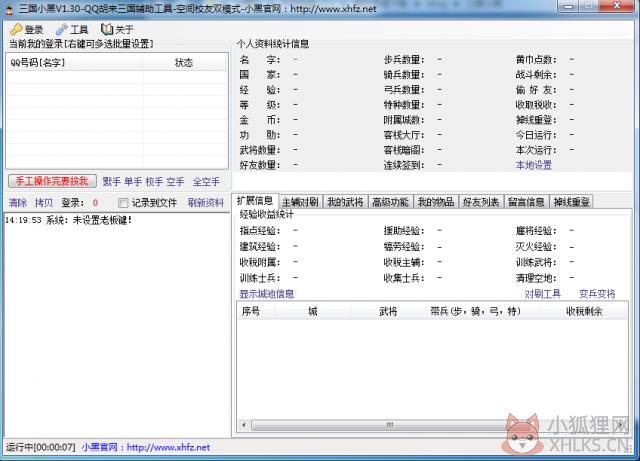Click the left arrow of the horizontal scrollbar
Screen dimensions: 640x461
pyautogui.click(x=244, y=425)
